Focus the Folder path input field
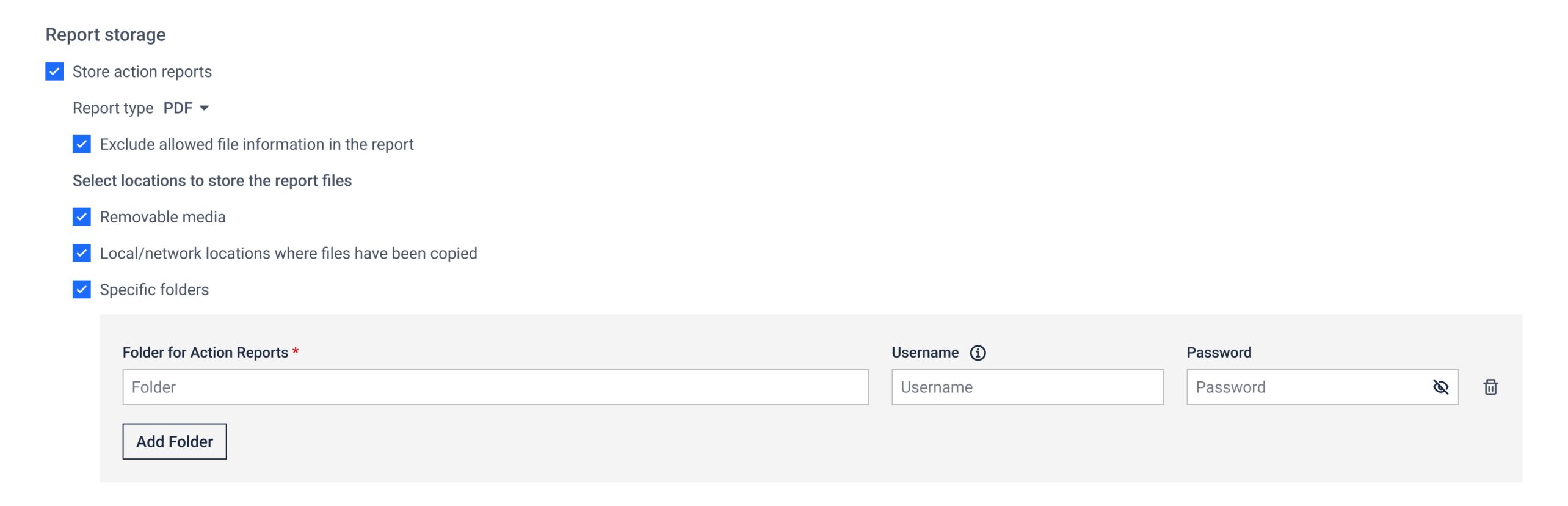Screen dimensions: 1568x506 [x=495, y=387]
